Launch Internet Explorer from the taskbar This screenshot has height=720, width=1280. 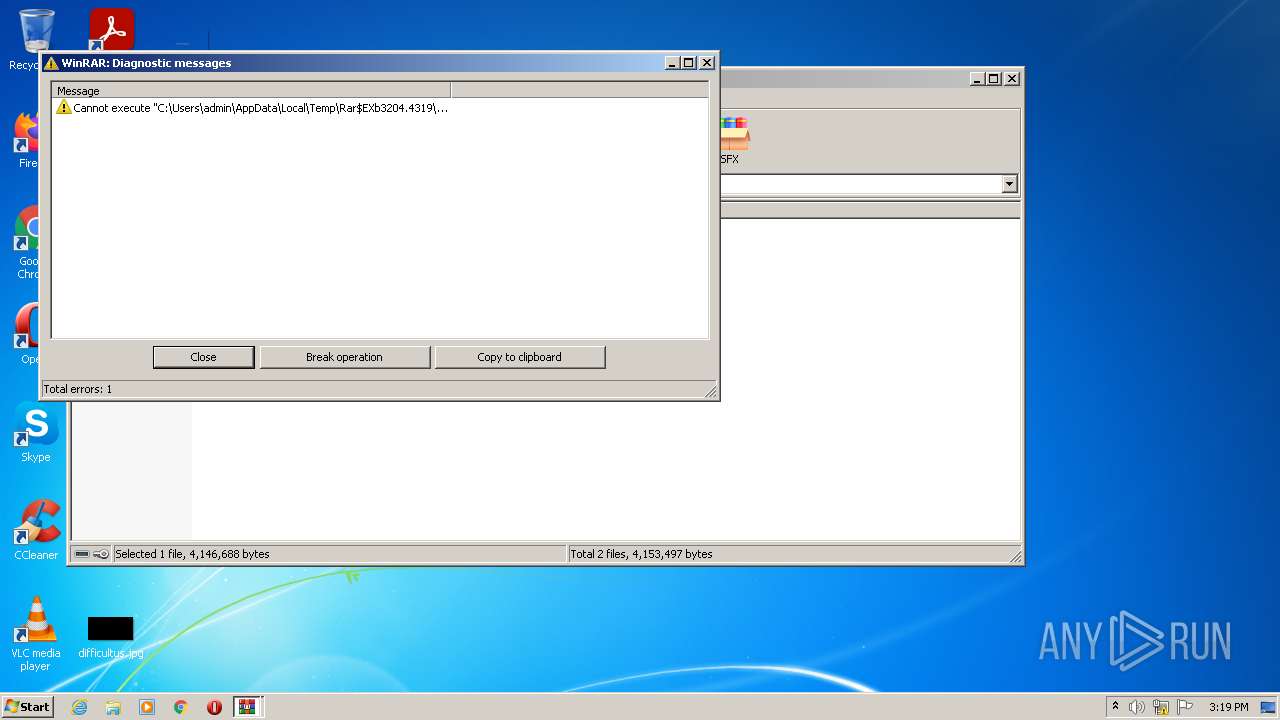pyautogui.click(x=79, y=707)
